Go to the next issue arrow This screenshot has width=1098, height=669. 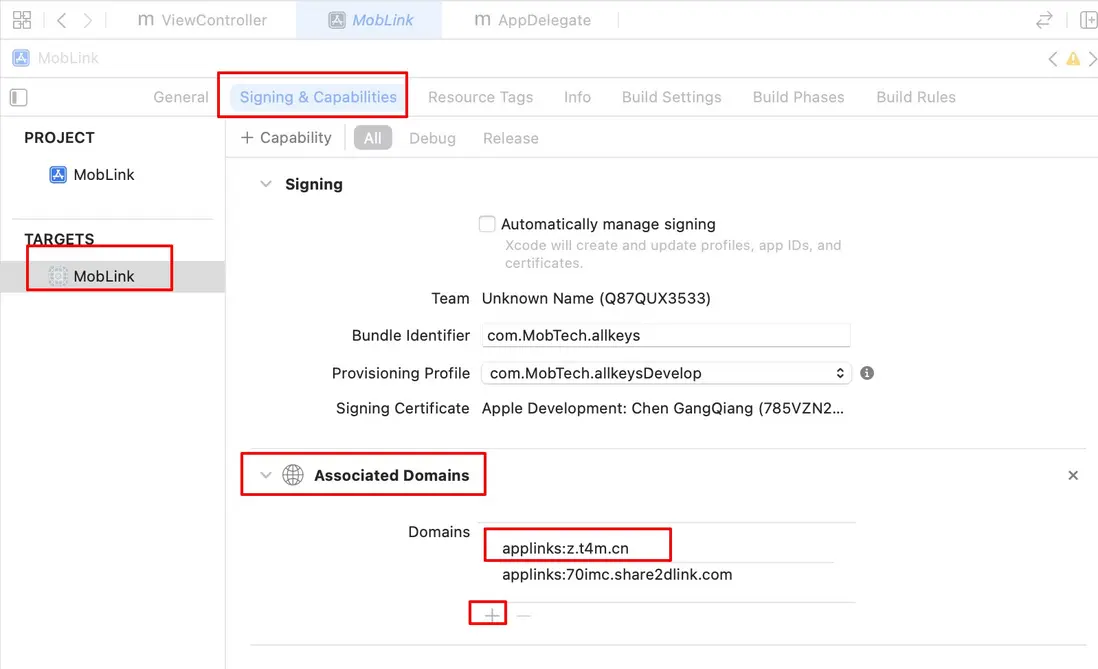[x=1092, y=59]
